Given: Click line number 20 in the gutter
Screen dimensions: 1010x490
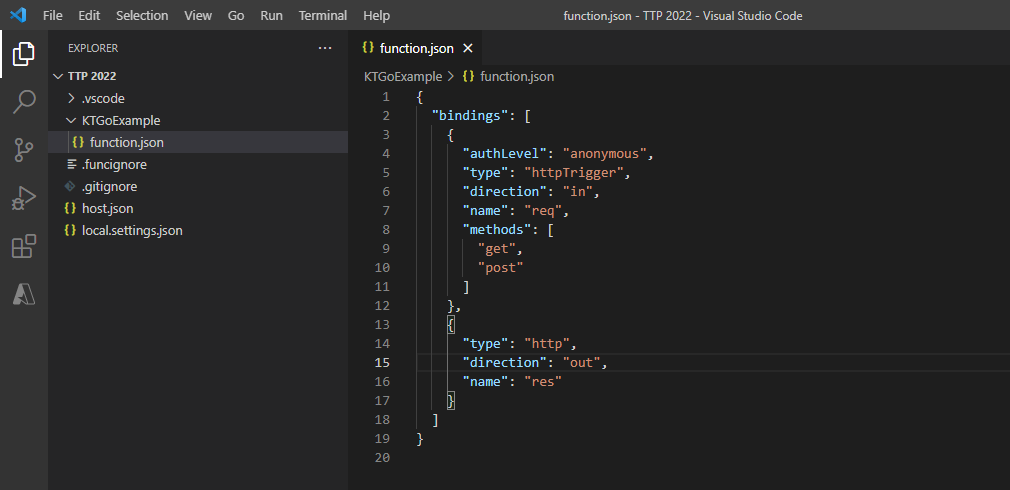Looking at the screenshot, I should (382, 457).
